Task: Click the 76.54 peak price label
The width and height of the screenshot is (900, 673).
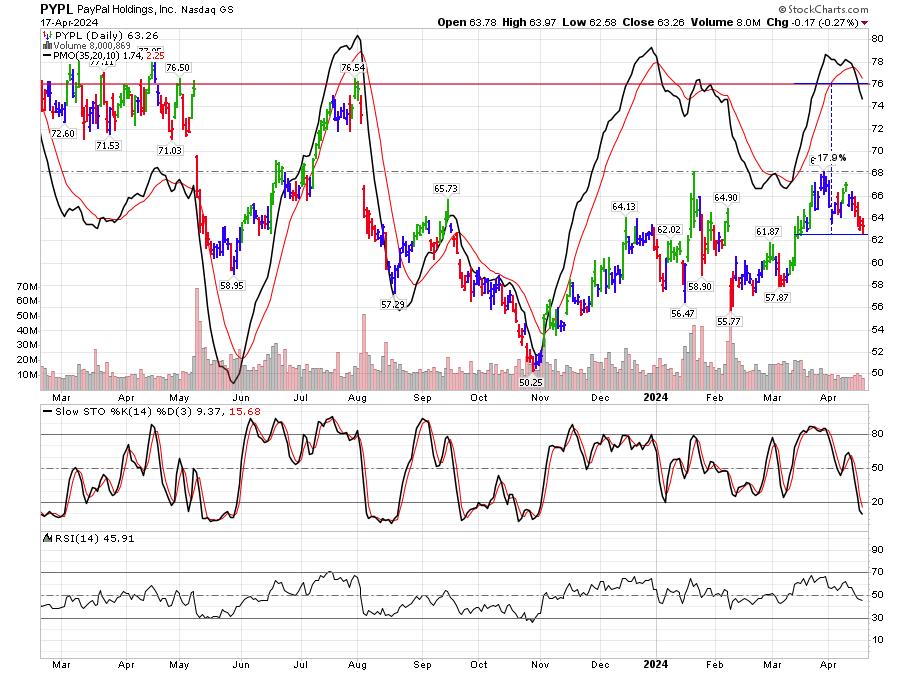Action: [x=353, y=67]
